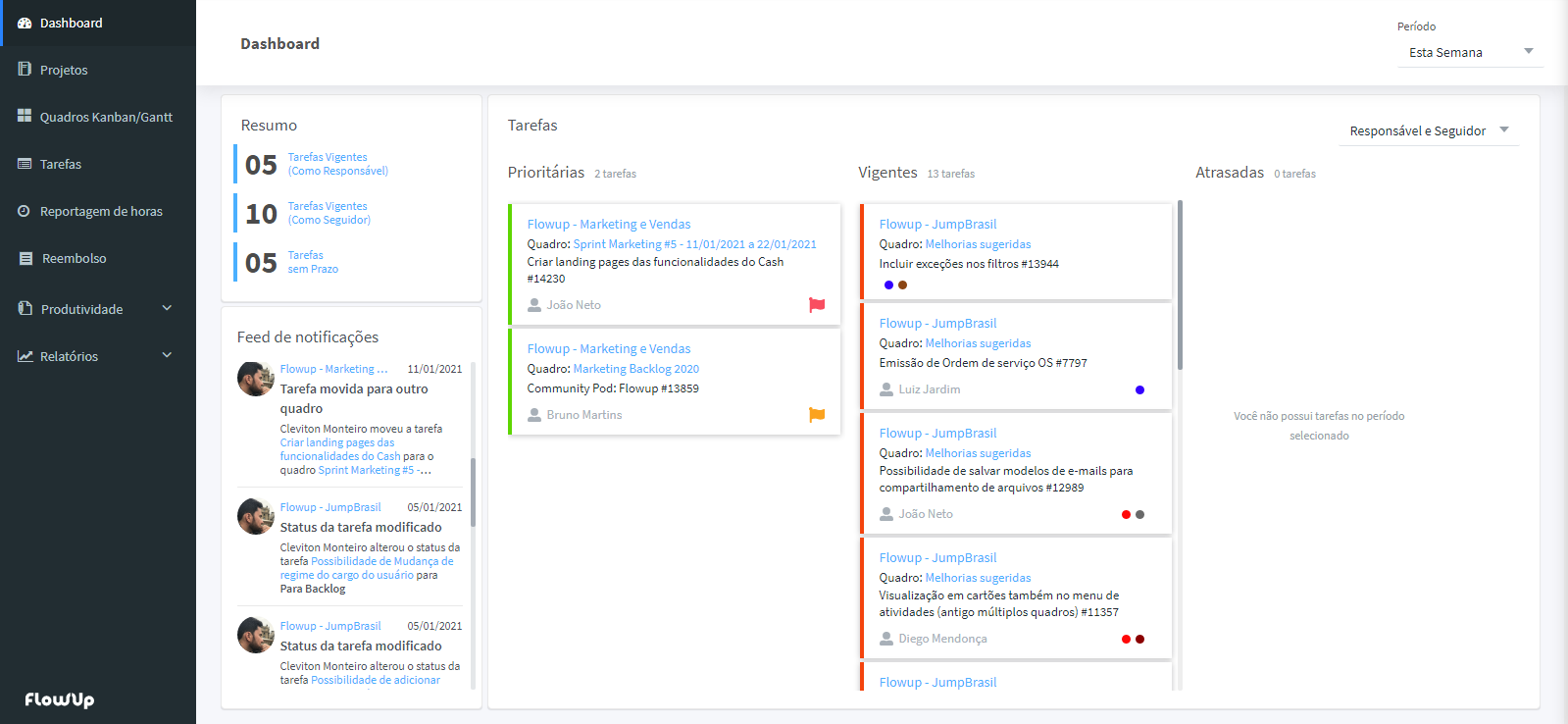
Task: Click the person icon beside Diego Mendonça
Action: click(x=886, y=639)
